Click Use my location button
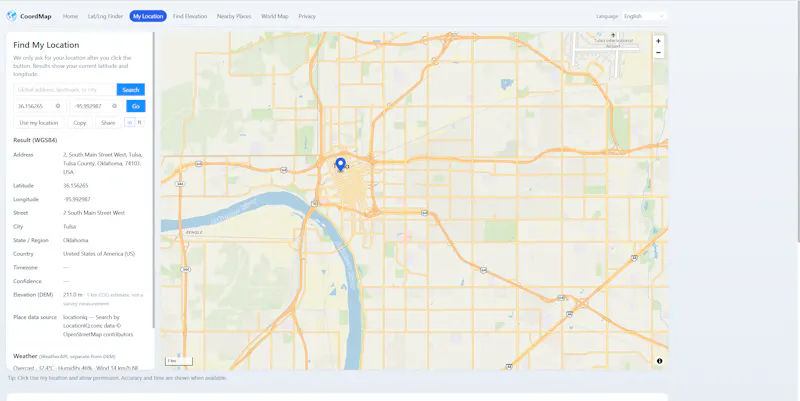This screenshot has width=800, height=401. [39, 122]
